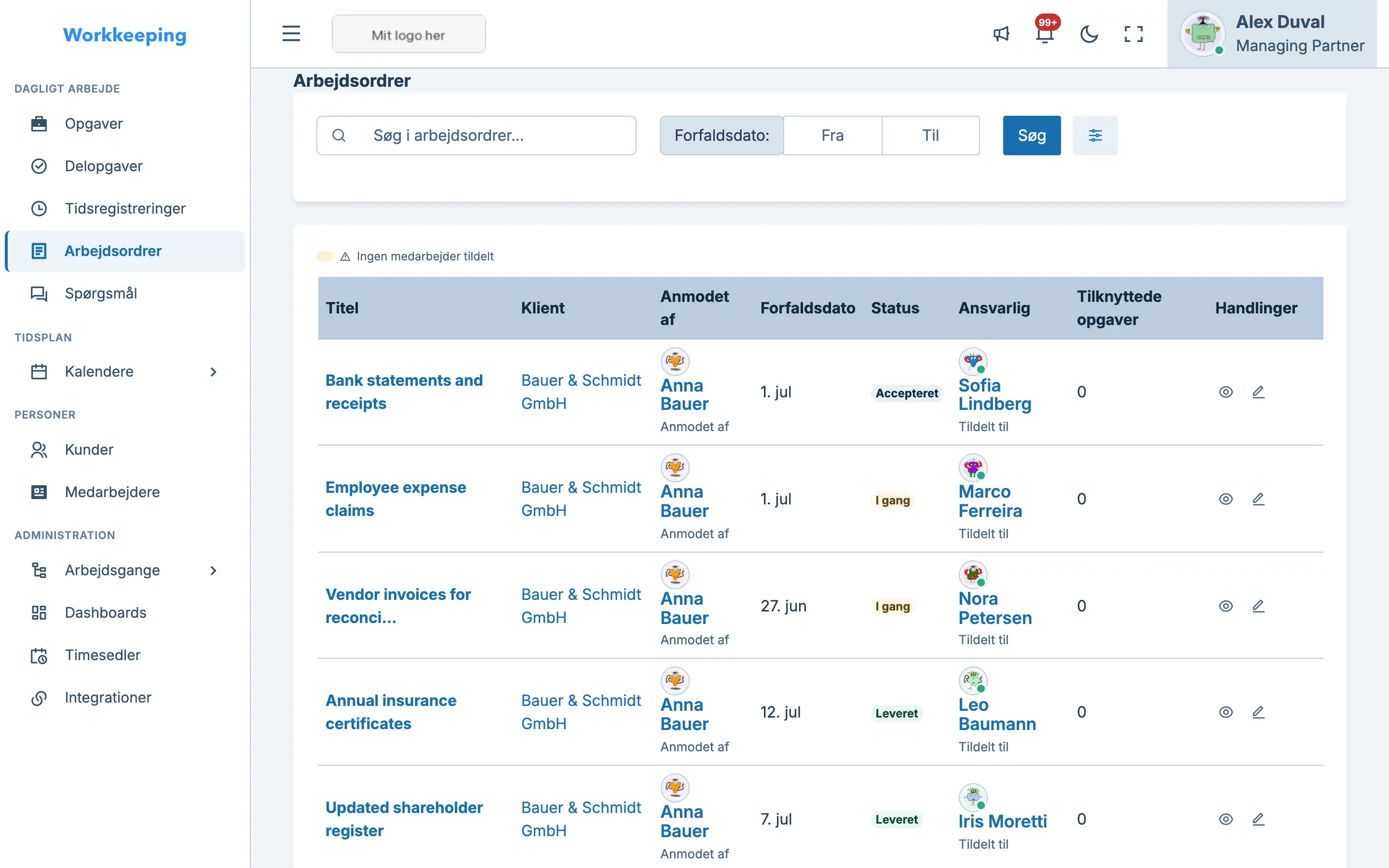
Task: Expand the Kalendere submenu chevron
Action: pos(214,372)
